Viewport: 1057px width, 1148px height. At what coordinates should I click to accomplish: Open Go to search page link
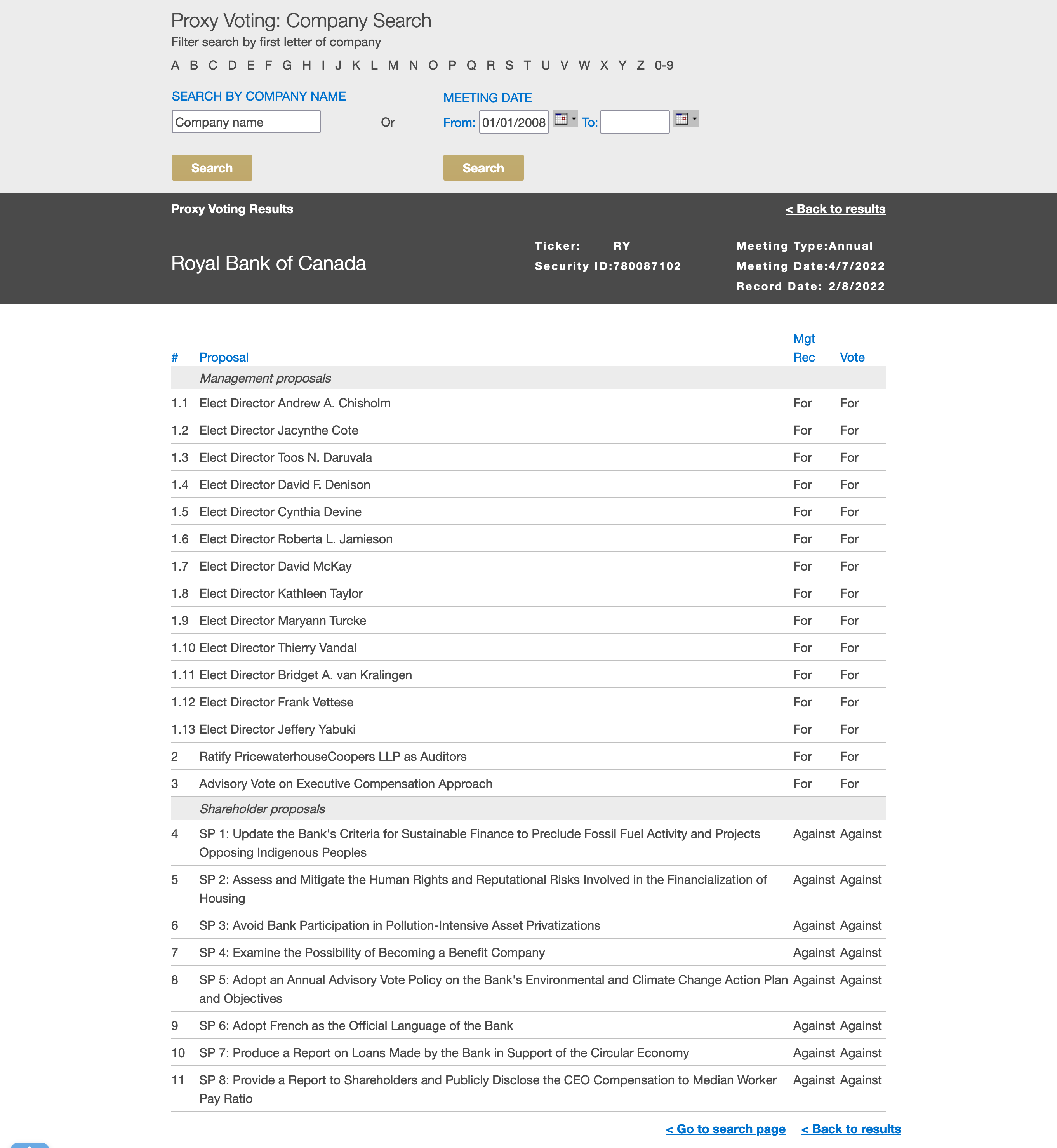click(x=725, y=1129)
